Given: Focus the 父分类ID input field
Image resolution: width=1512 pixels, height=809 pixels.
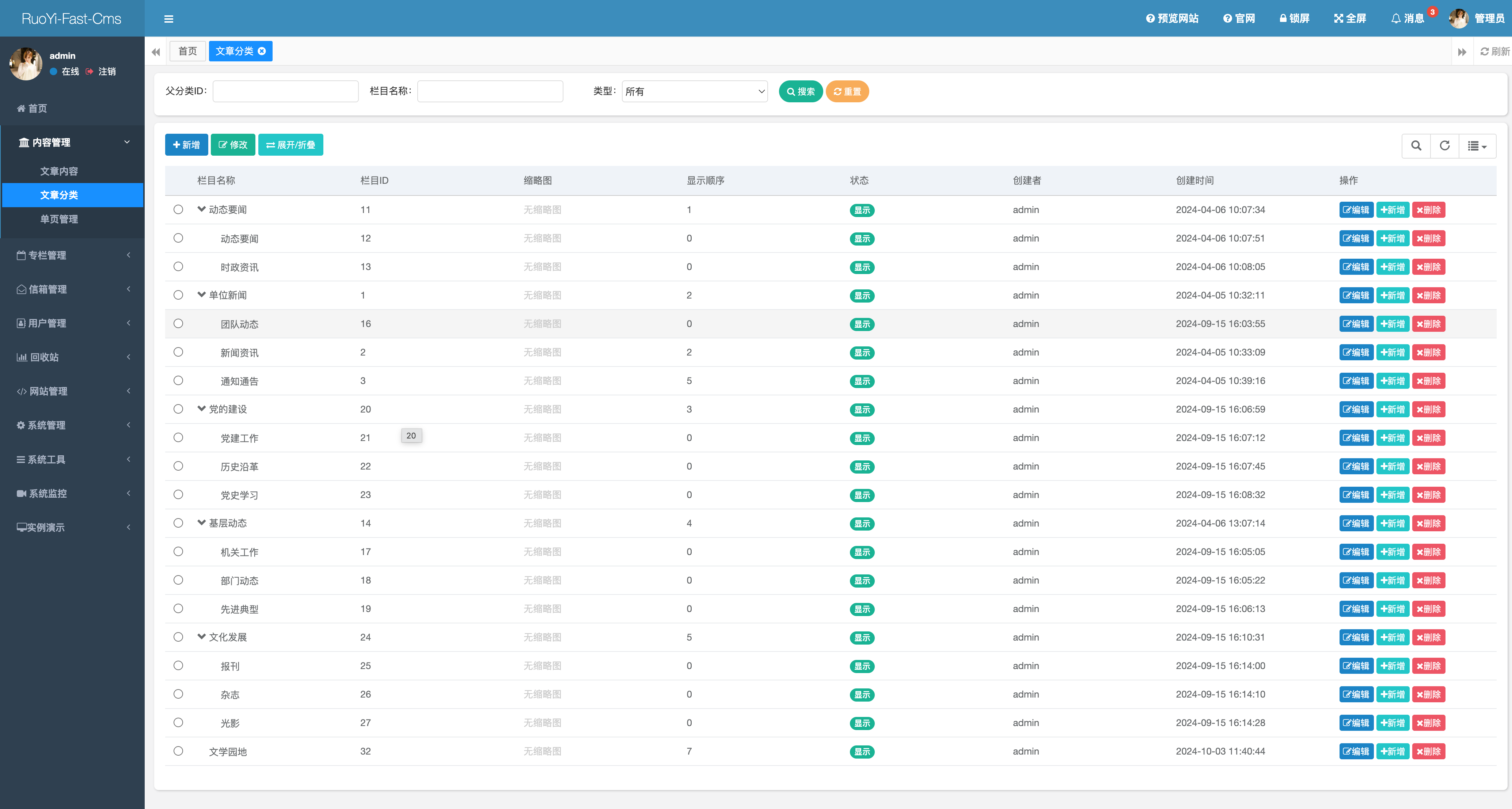Looking at the screenshot, I should pos(285,92).
